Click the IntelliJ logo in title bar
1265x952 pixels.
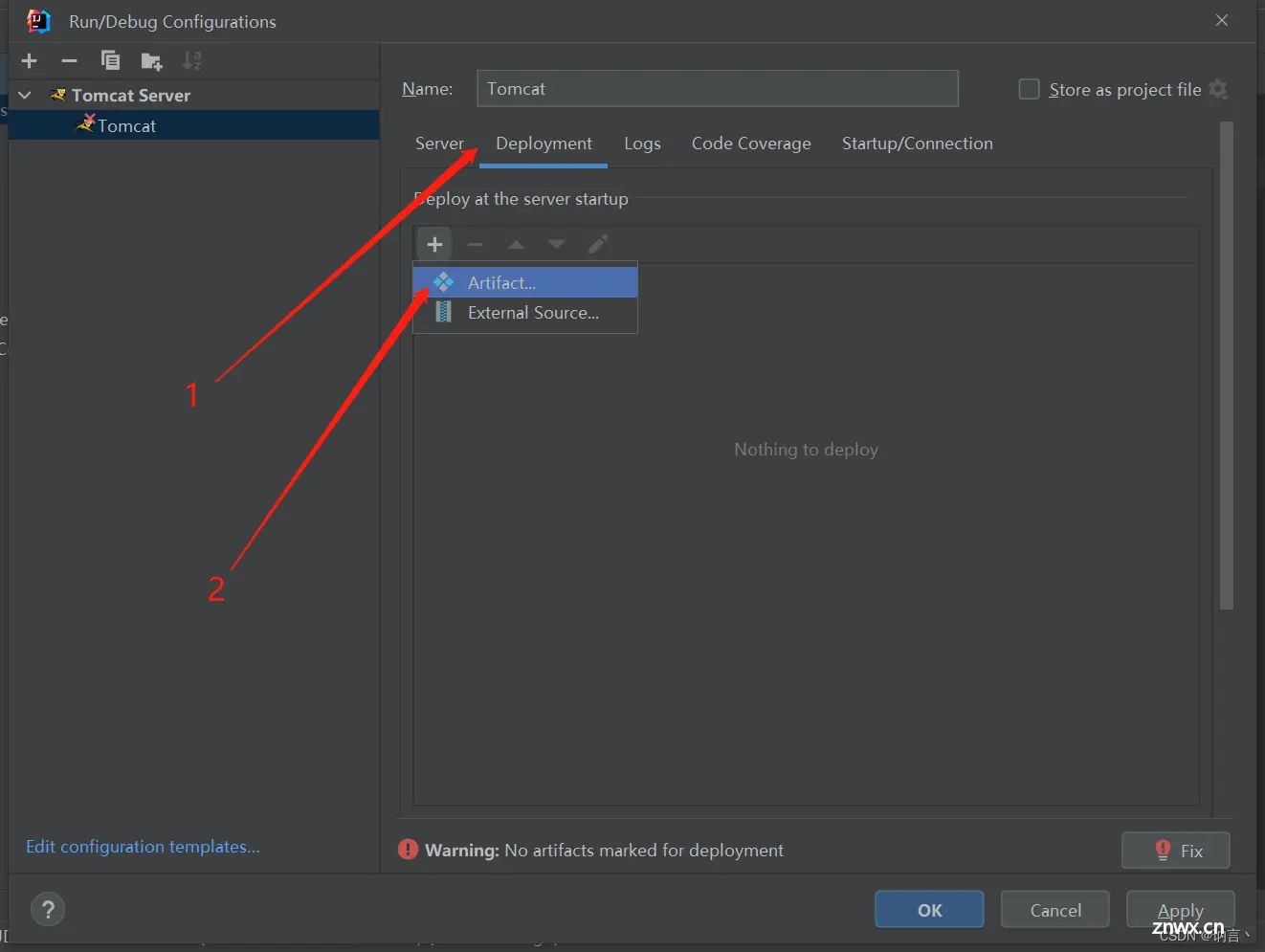coord(38,20)
